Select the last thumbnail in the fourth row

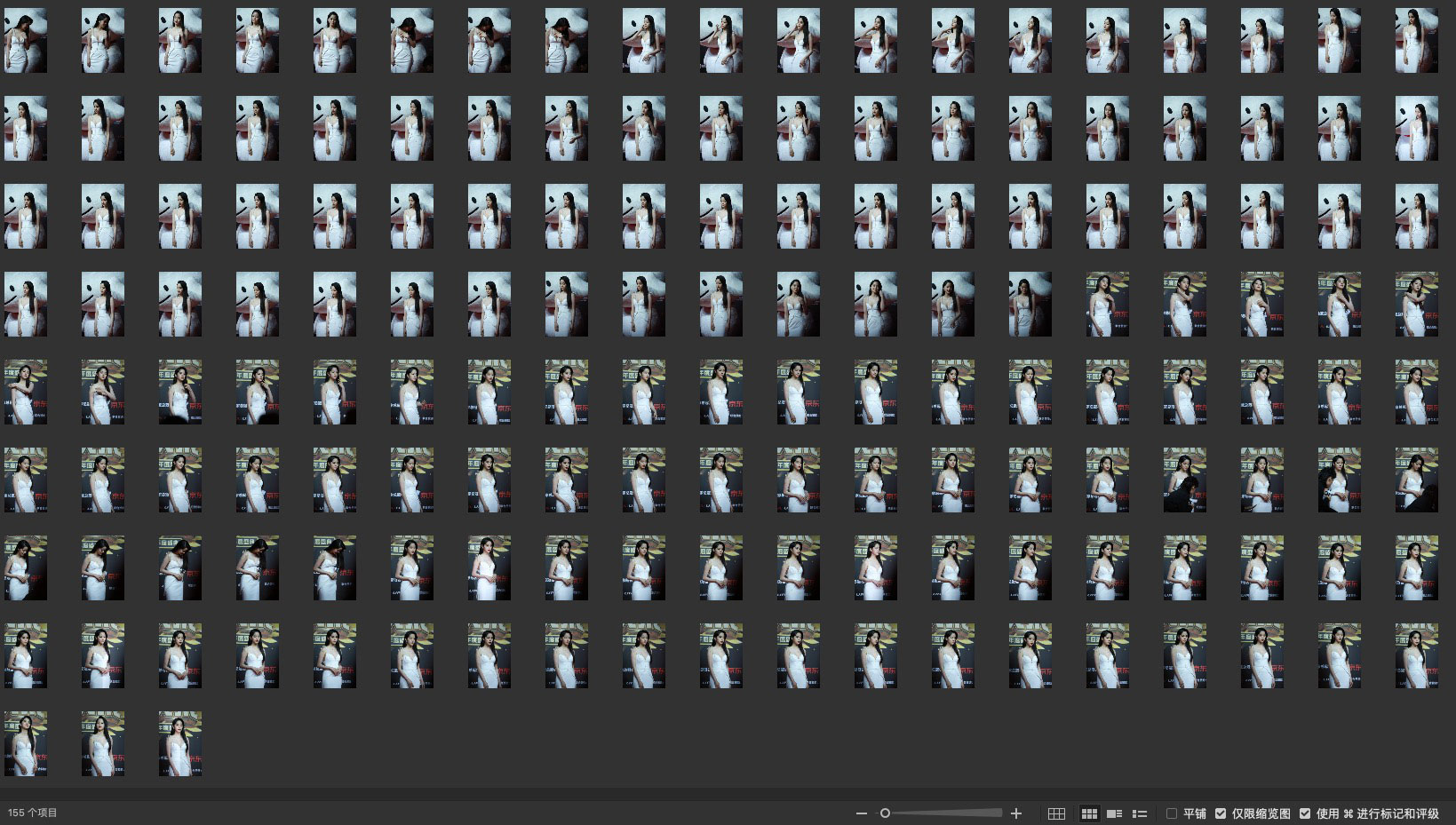(1416, 305)
